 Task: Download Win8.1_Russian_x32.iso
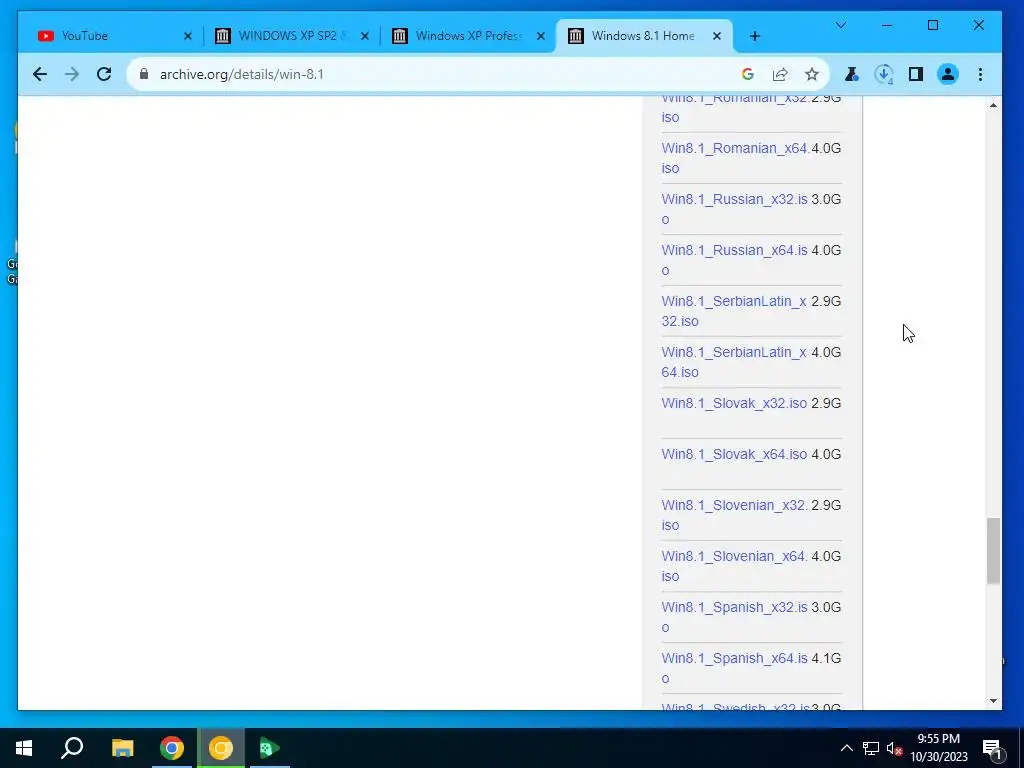click(x=735, y=209)
